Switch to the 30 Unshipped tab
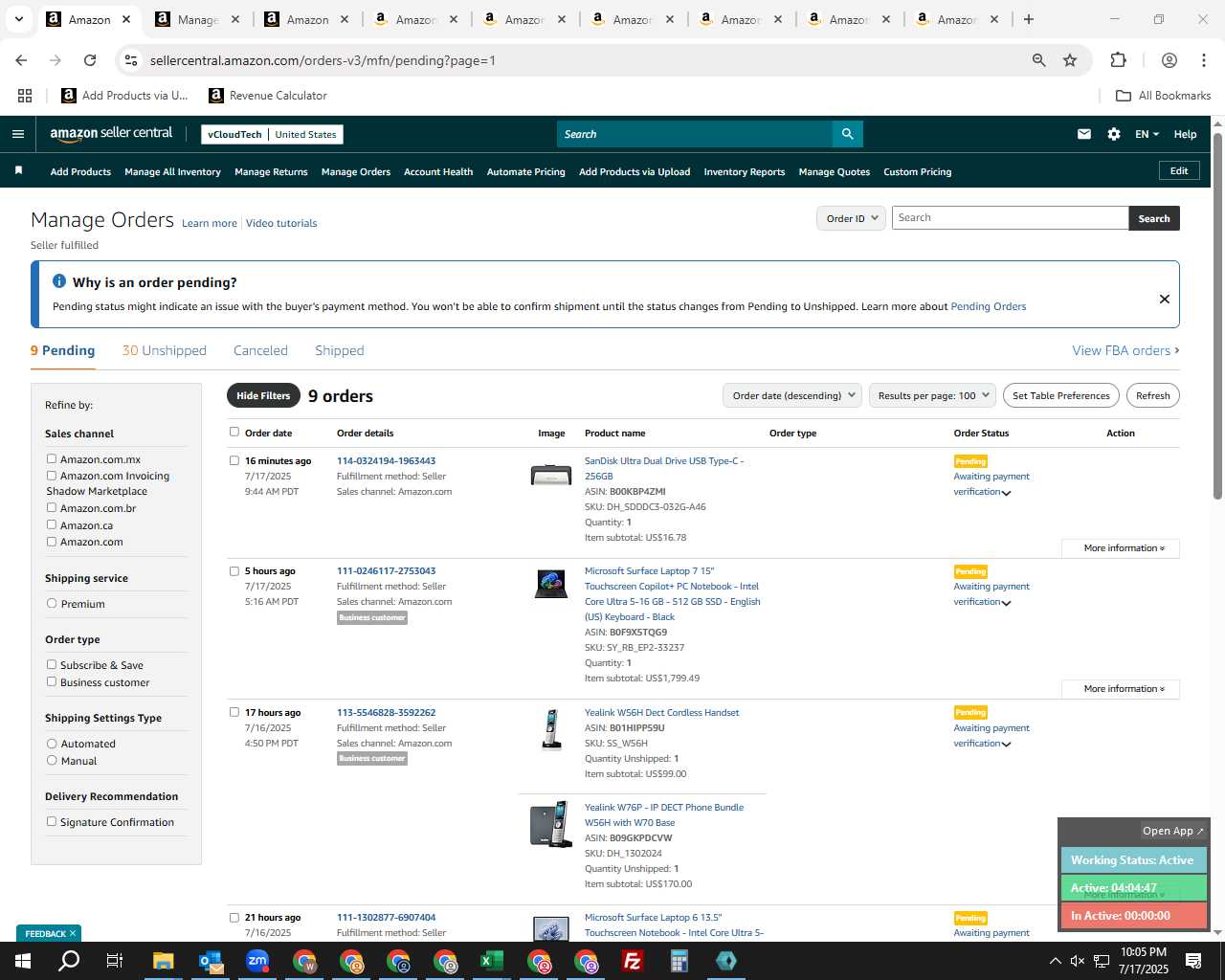 165,350
